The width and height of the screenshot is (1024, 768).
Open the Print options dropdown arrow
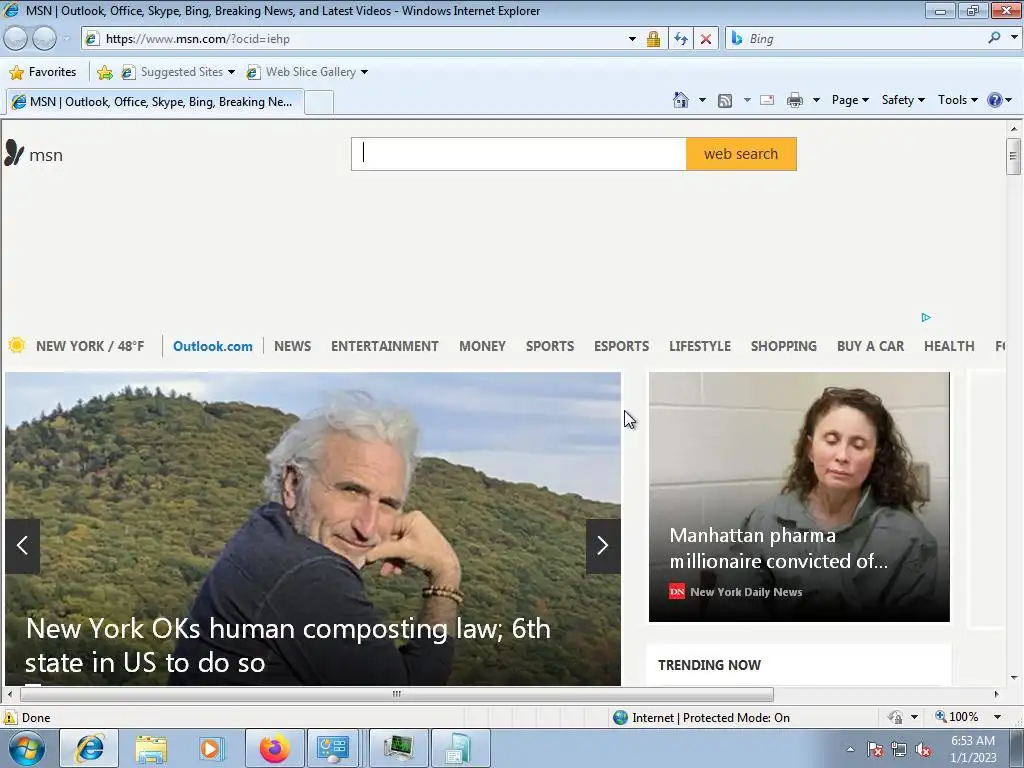pos(816,100)
